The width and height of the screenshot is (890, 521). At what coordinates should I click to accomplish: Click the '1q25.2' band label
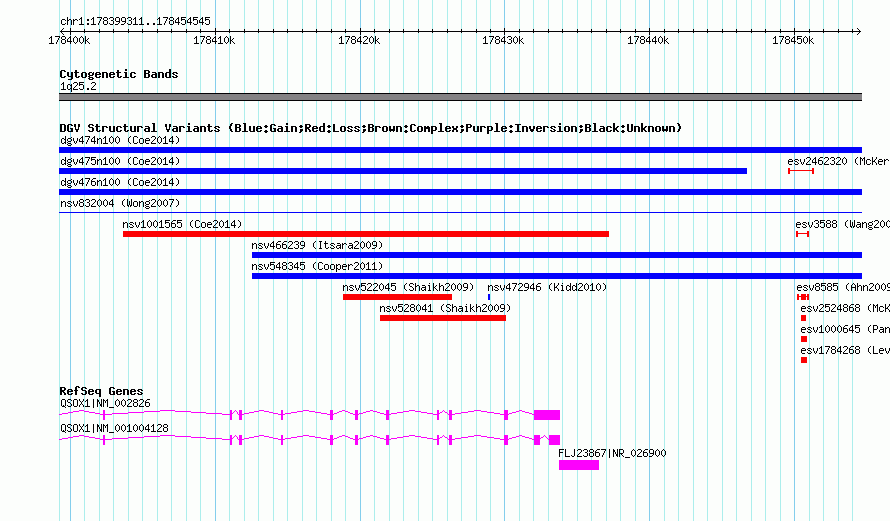78,86
